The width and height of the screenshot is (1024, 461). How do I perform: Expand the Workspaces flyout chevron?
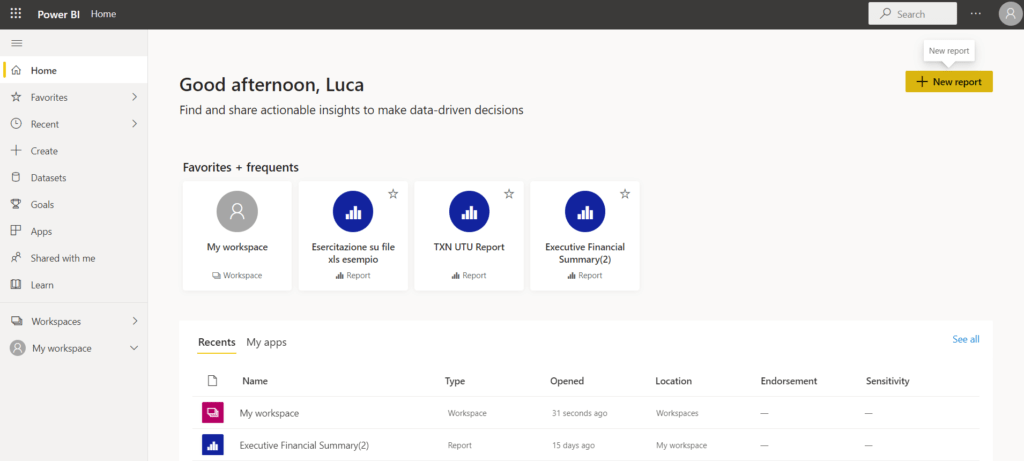point(135,321)
